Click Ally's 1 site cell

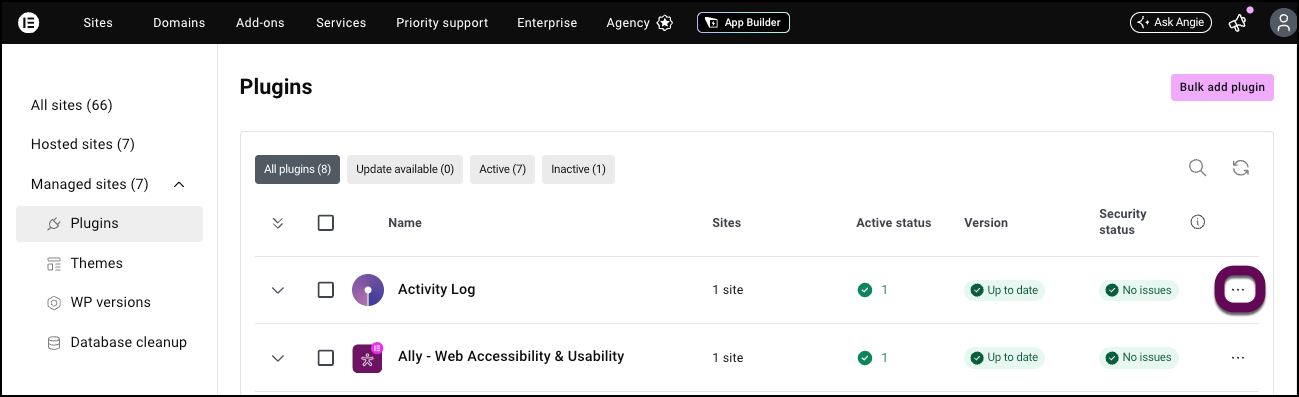tap(727, 357)
